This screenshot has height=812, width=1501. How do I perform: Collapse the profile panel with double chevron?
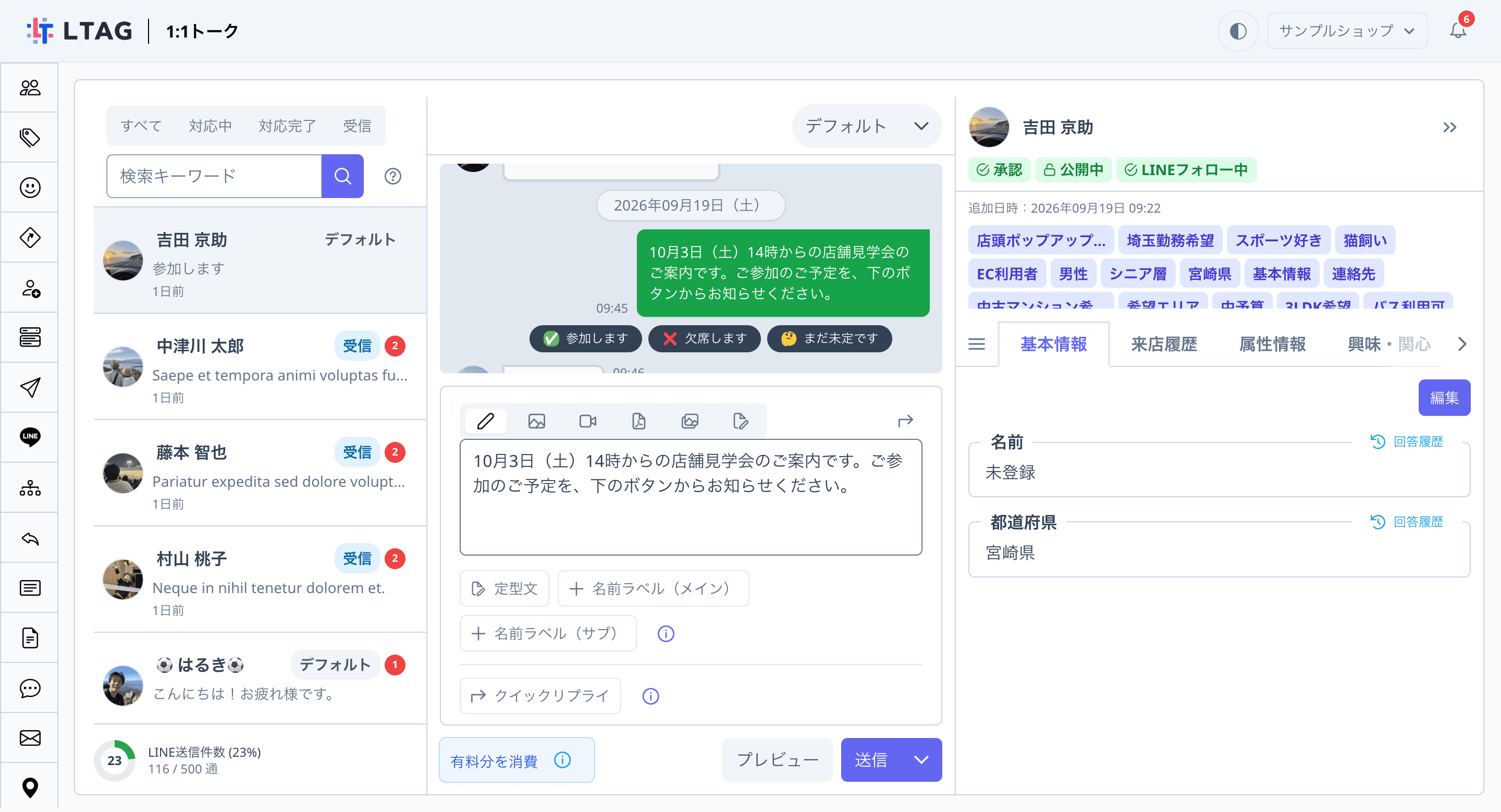(1449, 128)
